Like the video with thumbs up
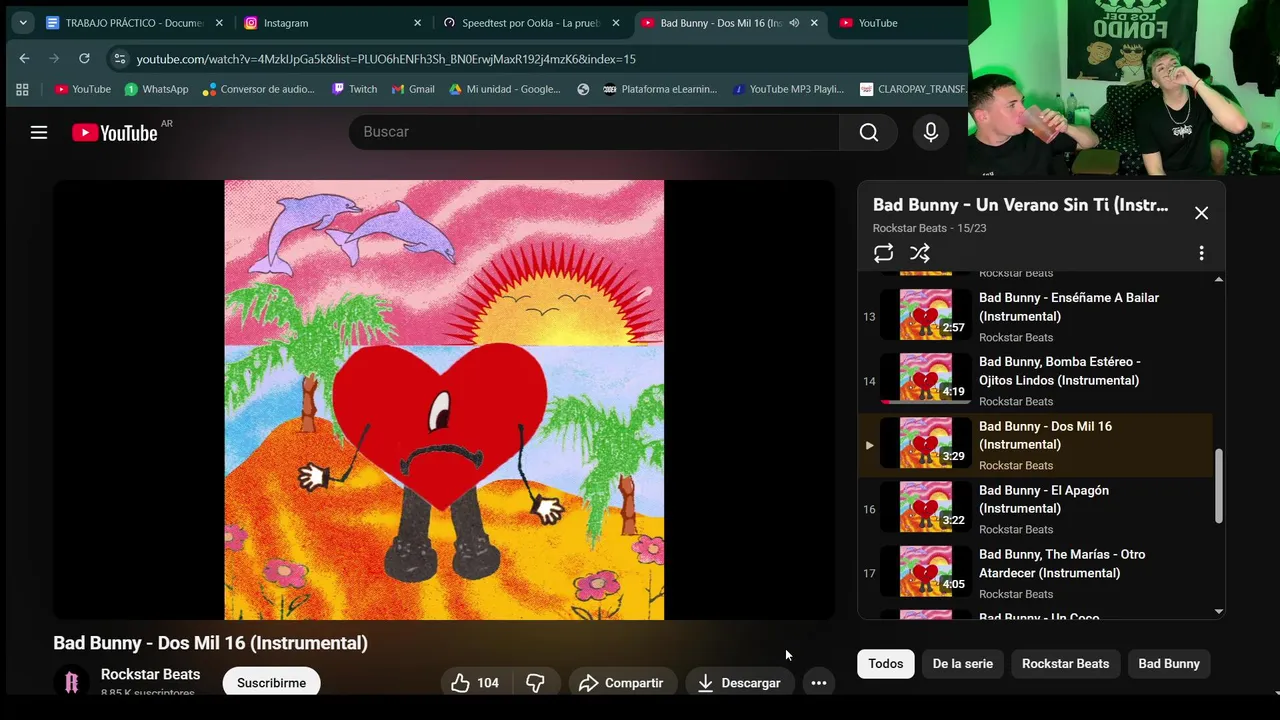 tap(475, 683)
